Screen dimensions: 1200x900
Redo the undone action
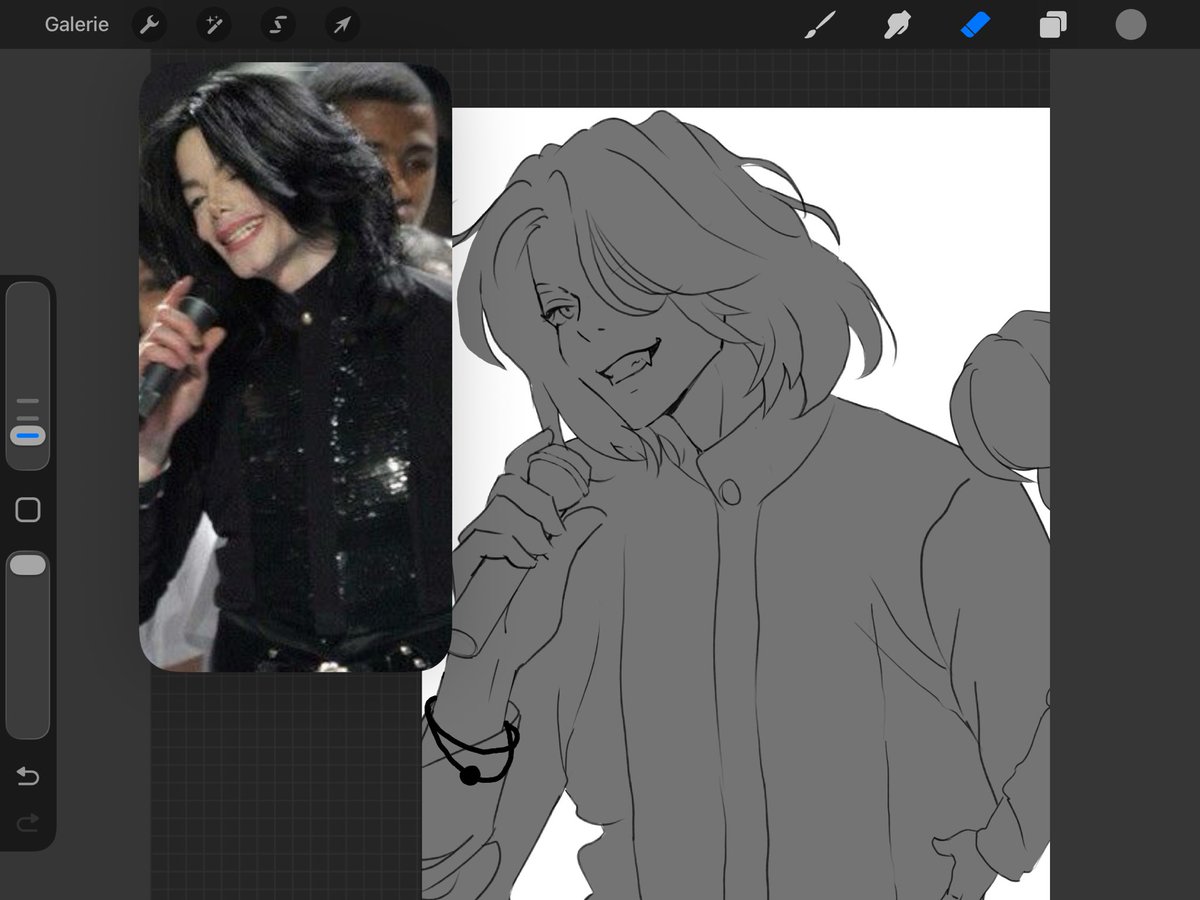(x=28, y=823)
